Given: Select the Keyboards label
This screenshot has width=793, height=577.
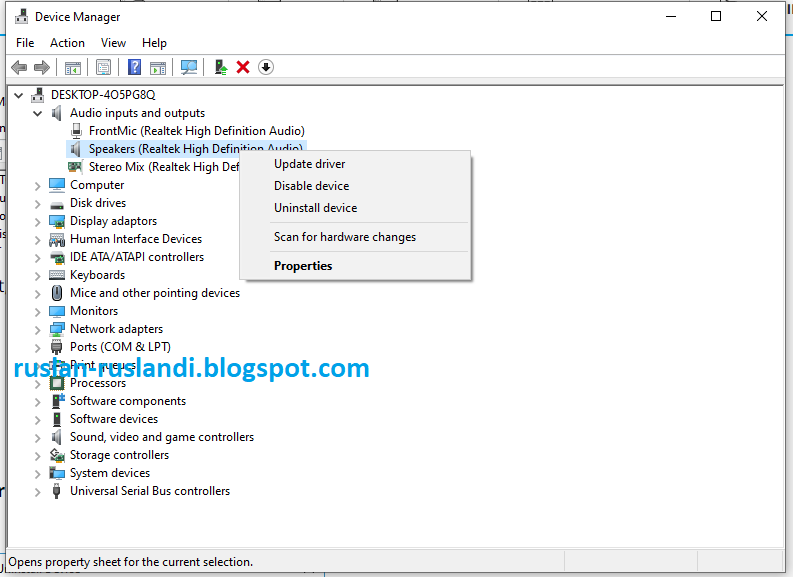Looking at the screenshot, I should coord(97,275).
